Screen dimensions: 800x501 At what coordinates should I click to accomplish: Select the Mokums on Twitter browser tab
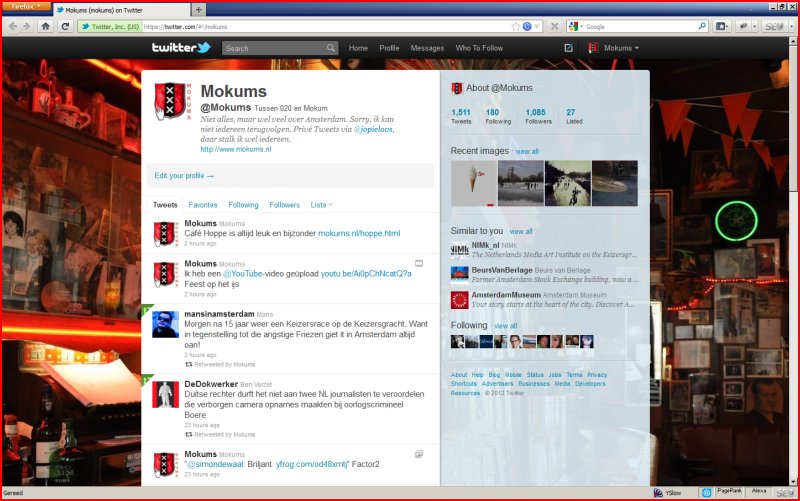click(x=121, y=10)
